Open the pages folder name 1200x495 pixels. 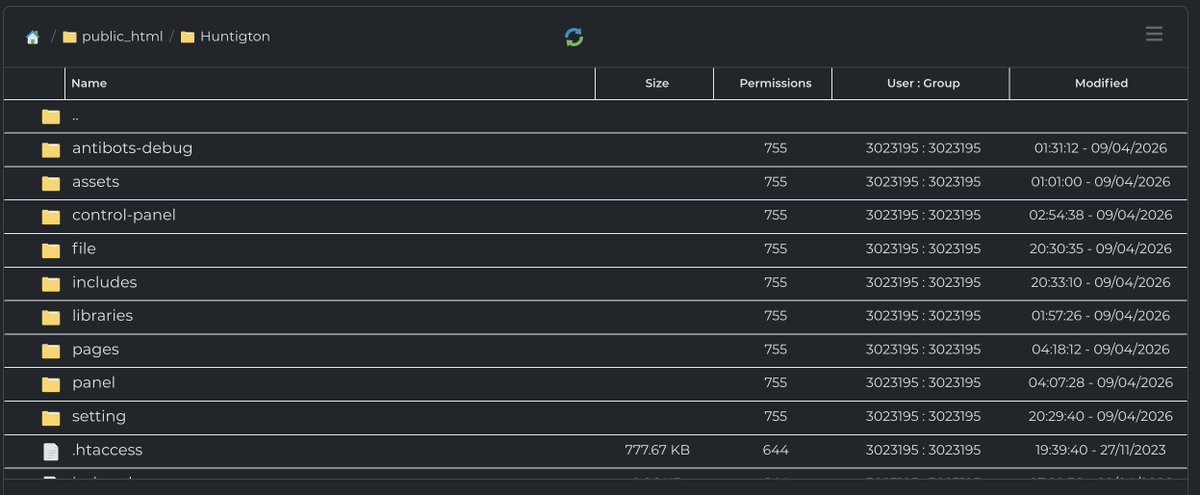95,349
